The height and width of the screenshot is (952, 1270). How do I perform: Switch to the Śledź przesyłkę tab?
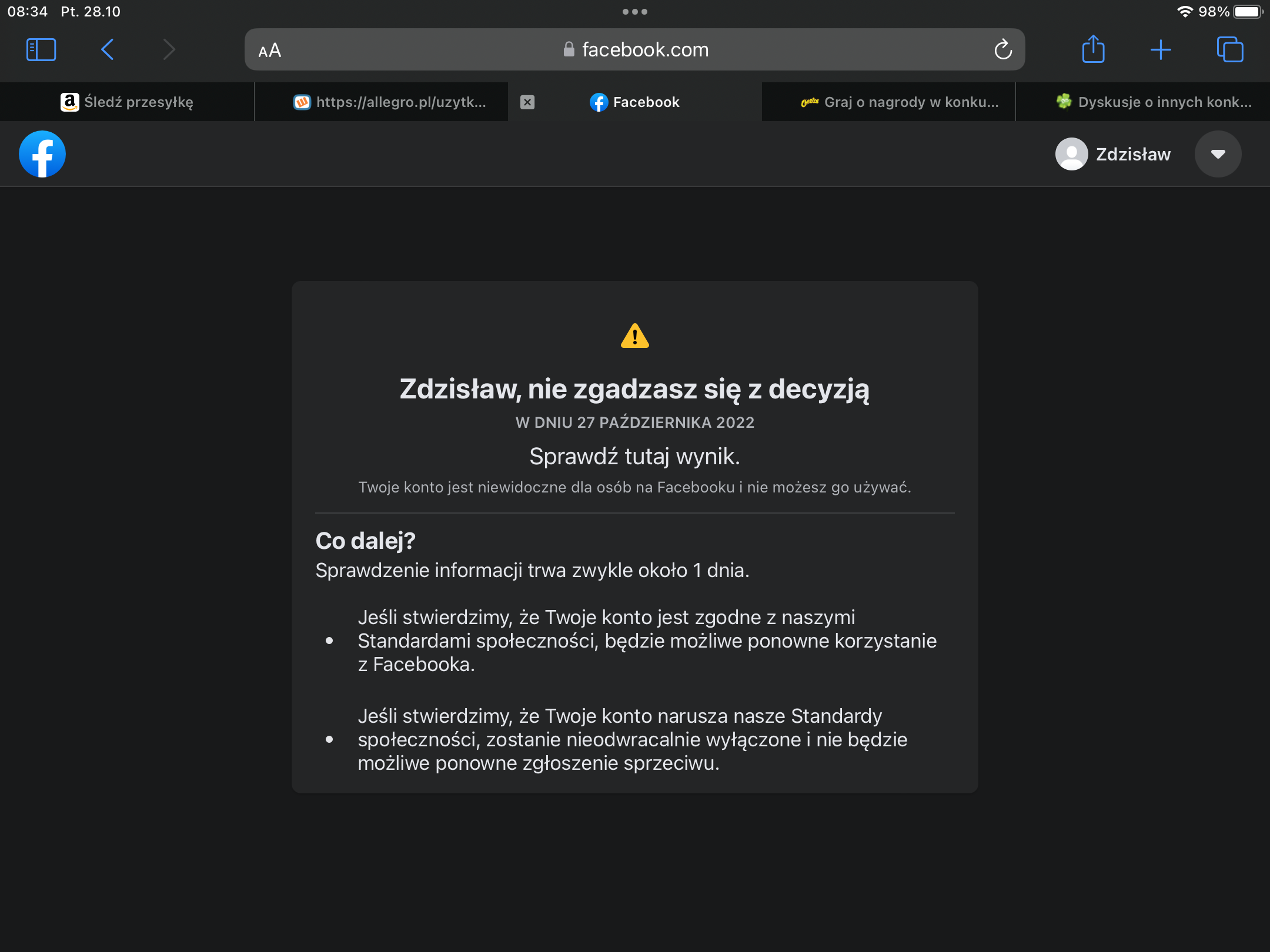(127, 102)
